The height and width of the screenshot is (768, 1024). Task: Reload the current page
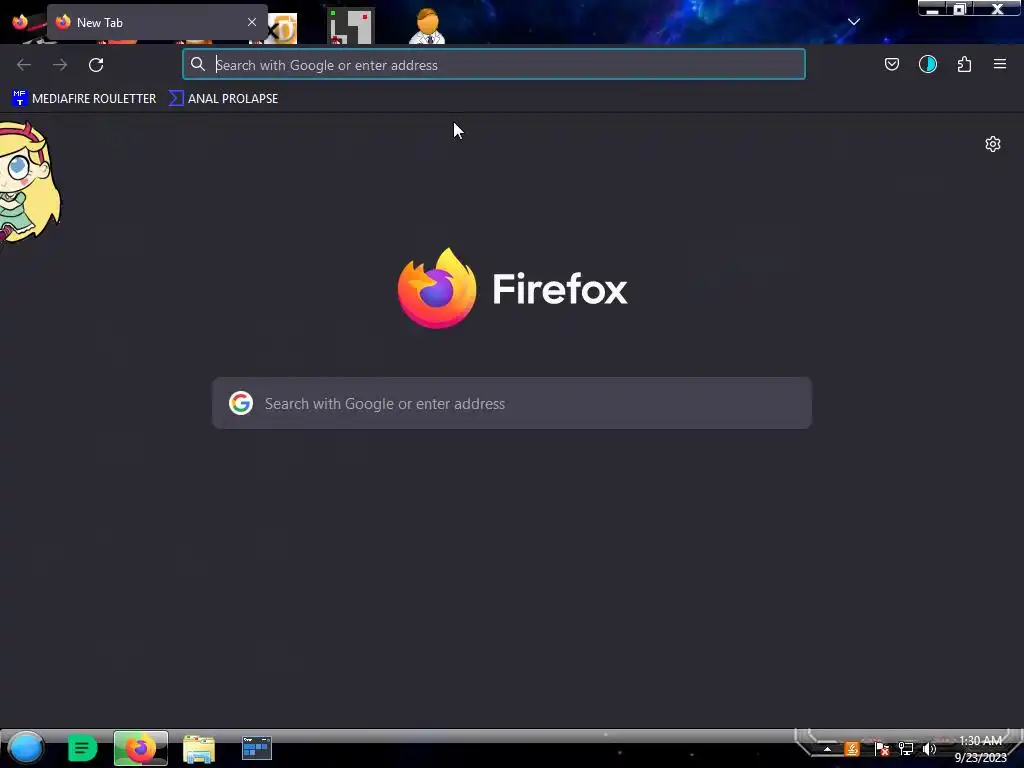[x=96, y=65]
